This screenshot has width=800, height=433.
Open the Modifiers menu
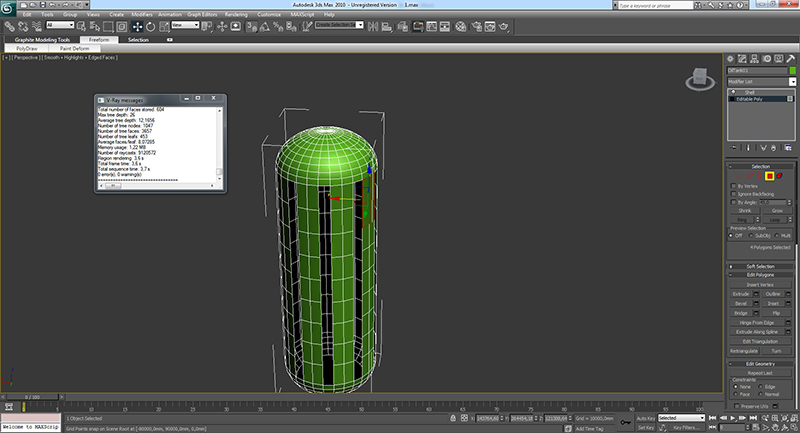[x=142, y=14]
